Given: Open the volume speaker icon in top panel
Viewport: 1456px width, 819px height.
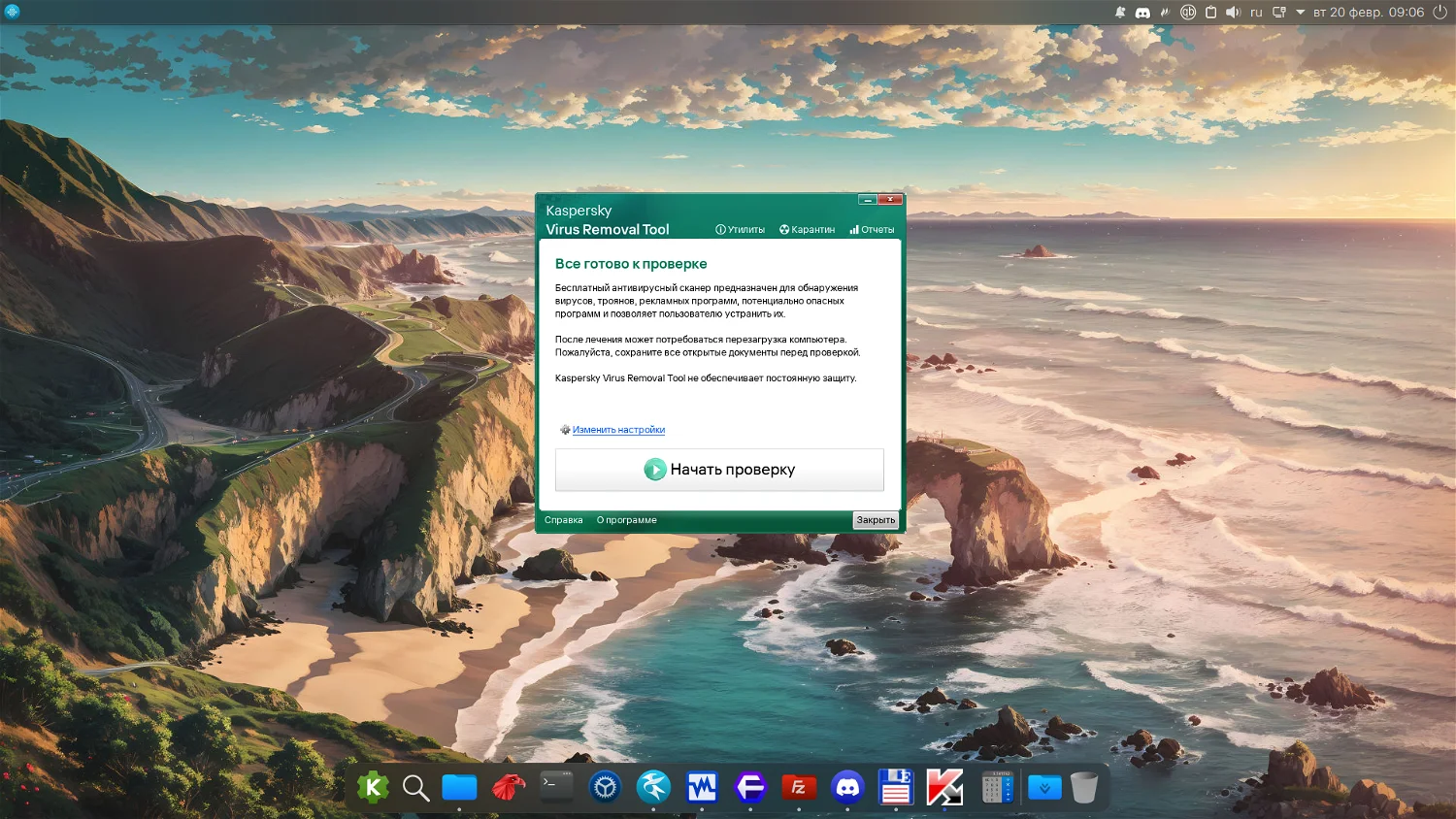Looking at the screenshot, I should (x=1233, y=13).
